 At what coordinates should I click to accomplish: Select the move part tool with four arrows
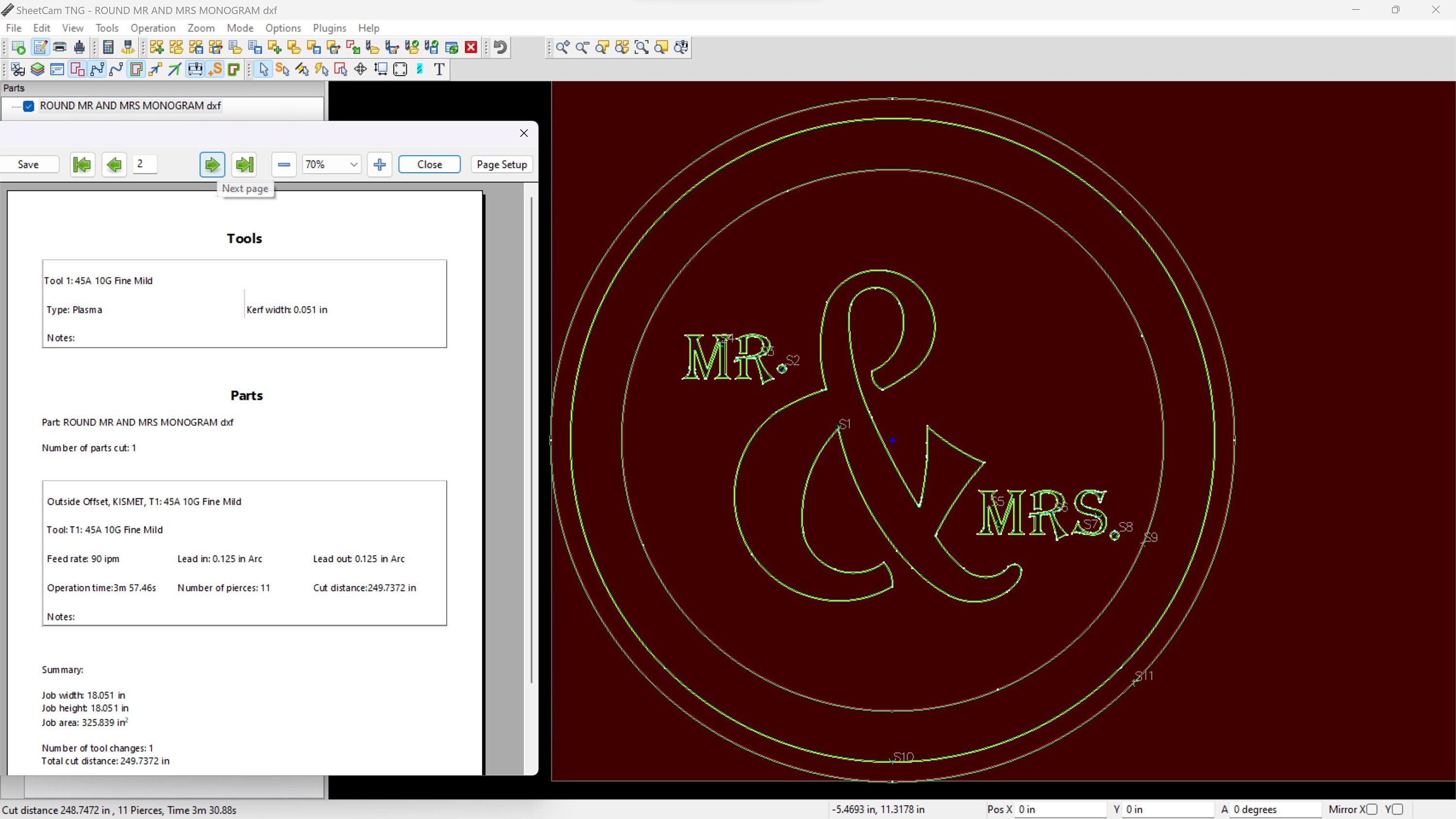click(x=360, y=69)
